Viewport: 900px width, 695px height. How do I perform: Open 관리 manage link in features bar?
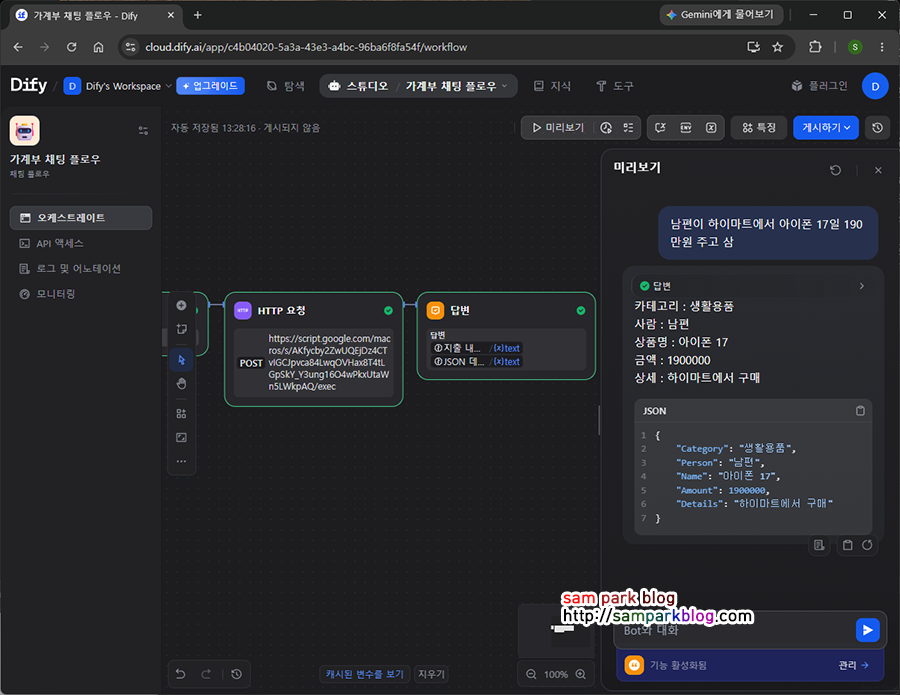(x=854, y=665)
